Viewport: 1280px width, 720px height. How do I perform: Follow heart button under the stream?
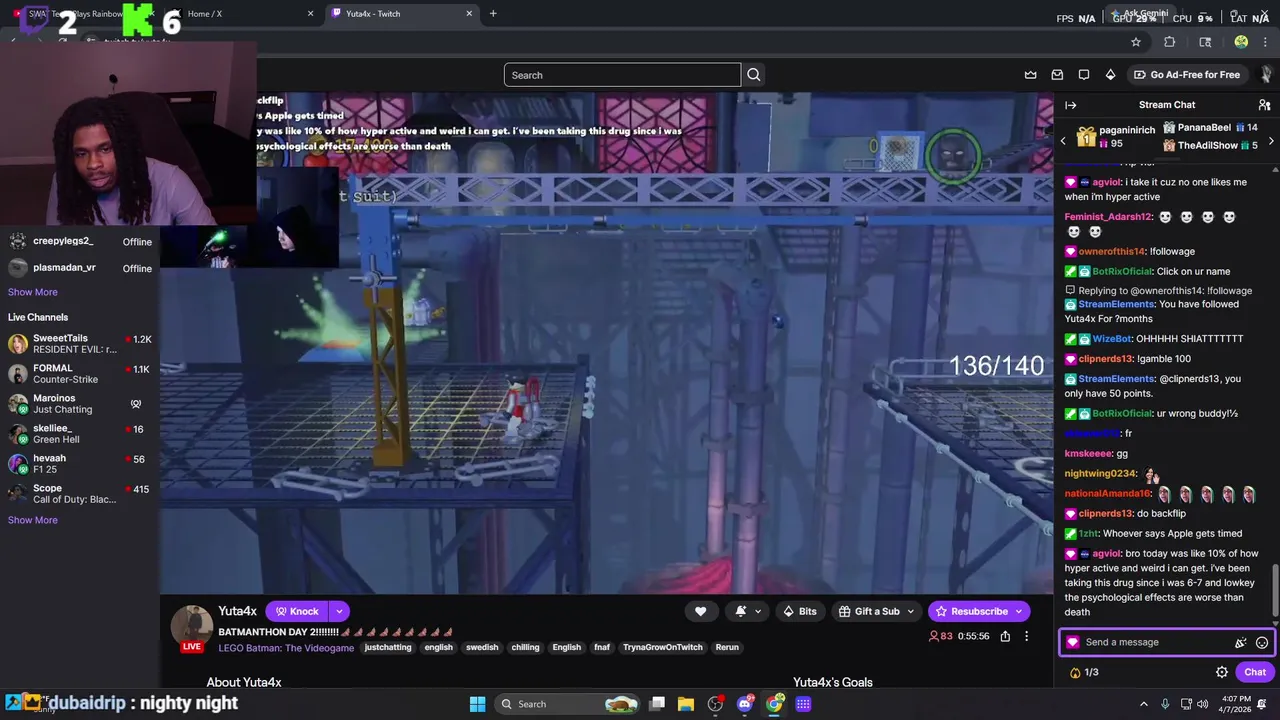coord(701,611)
